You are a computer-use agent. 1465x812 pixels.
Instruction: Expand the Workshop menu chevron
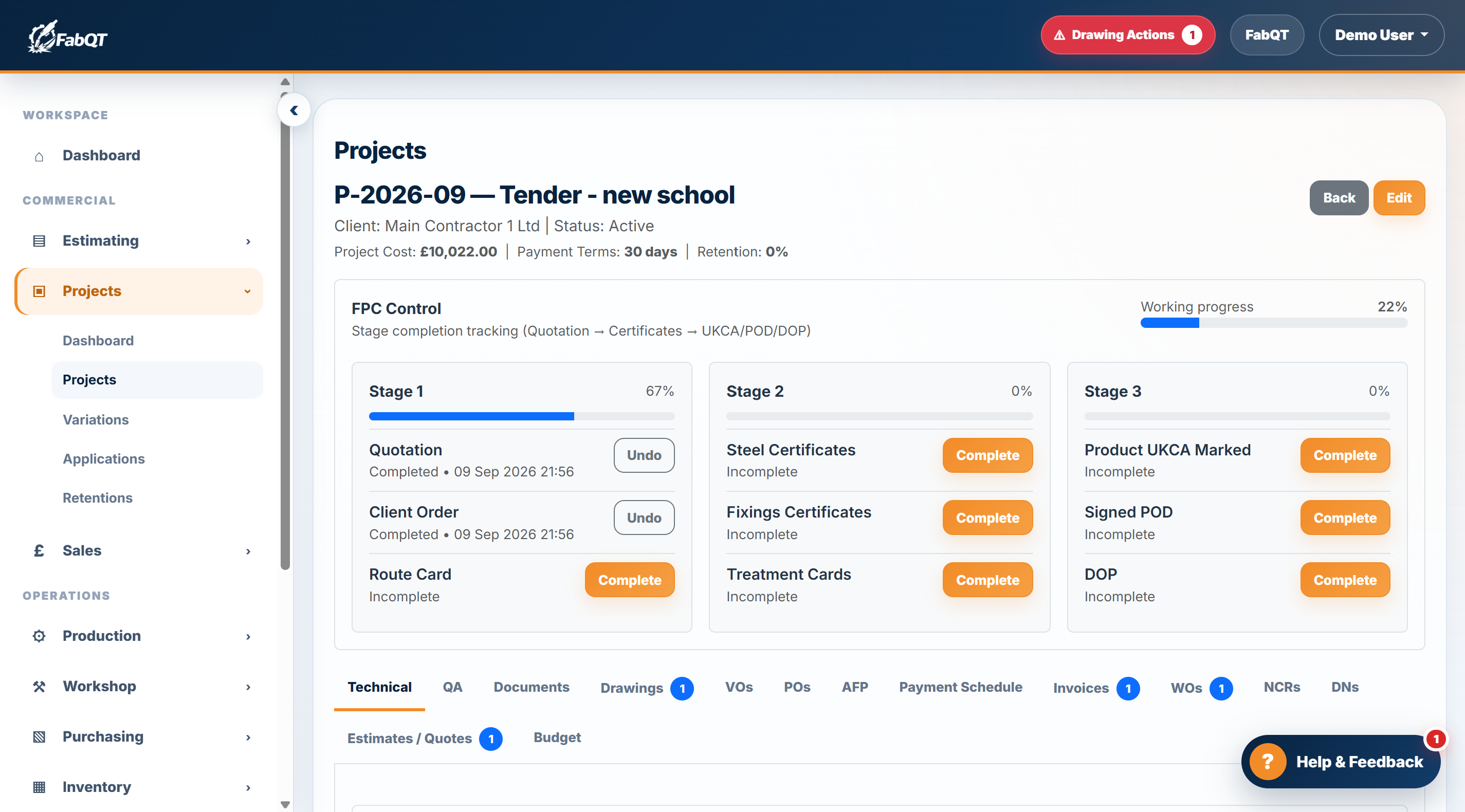coord(248,687)
